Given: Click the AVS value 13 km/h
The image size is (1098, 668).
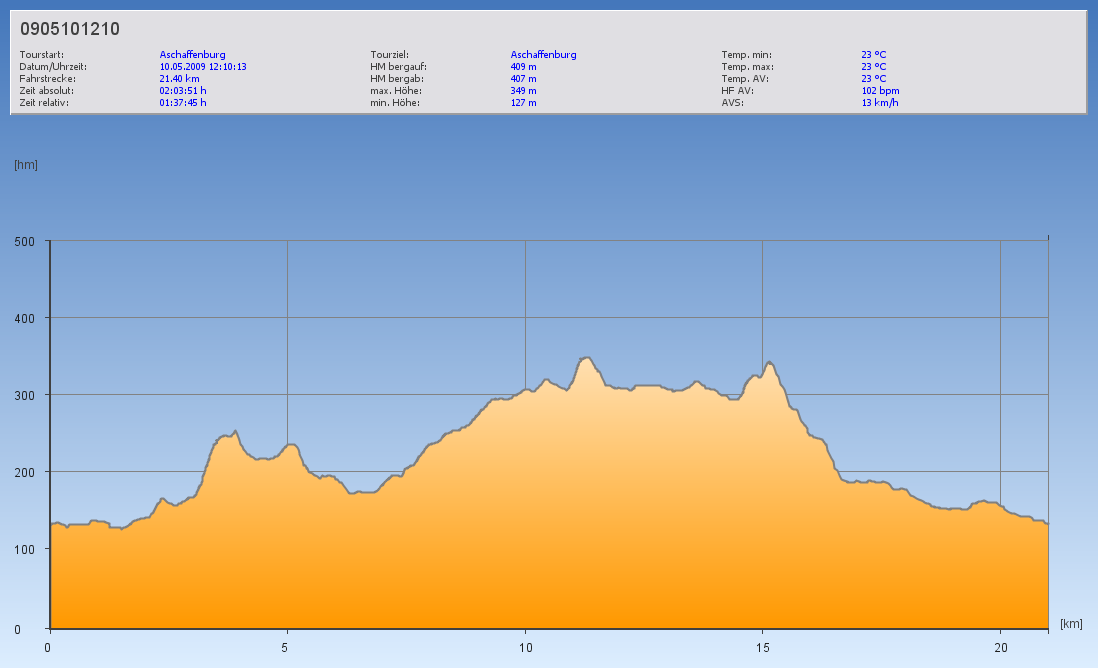Looking at the screenshot, I should point(879,103).
